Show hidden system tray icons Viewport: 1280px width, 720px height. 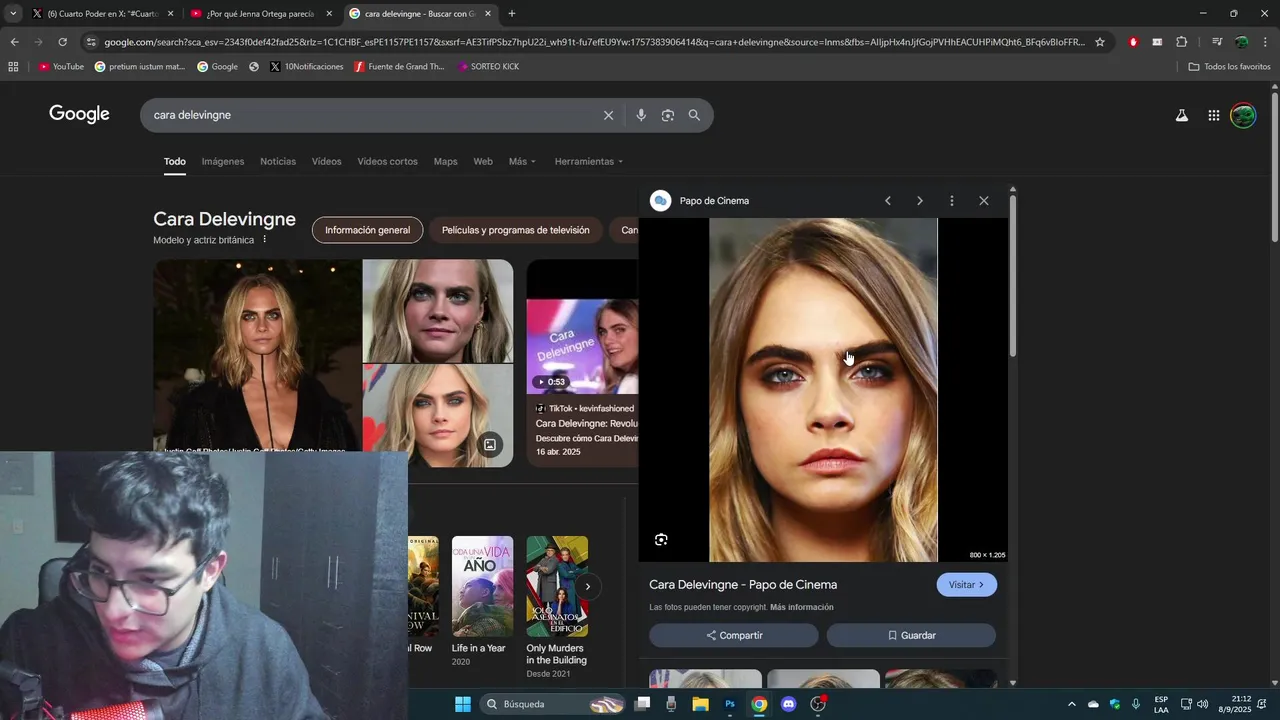click(x=1071, y=704)
